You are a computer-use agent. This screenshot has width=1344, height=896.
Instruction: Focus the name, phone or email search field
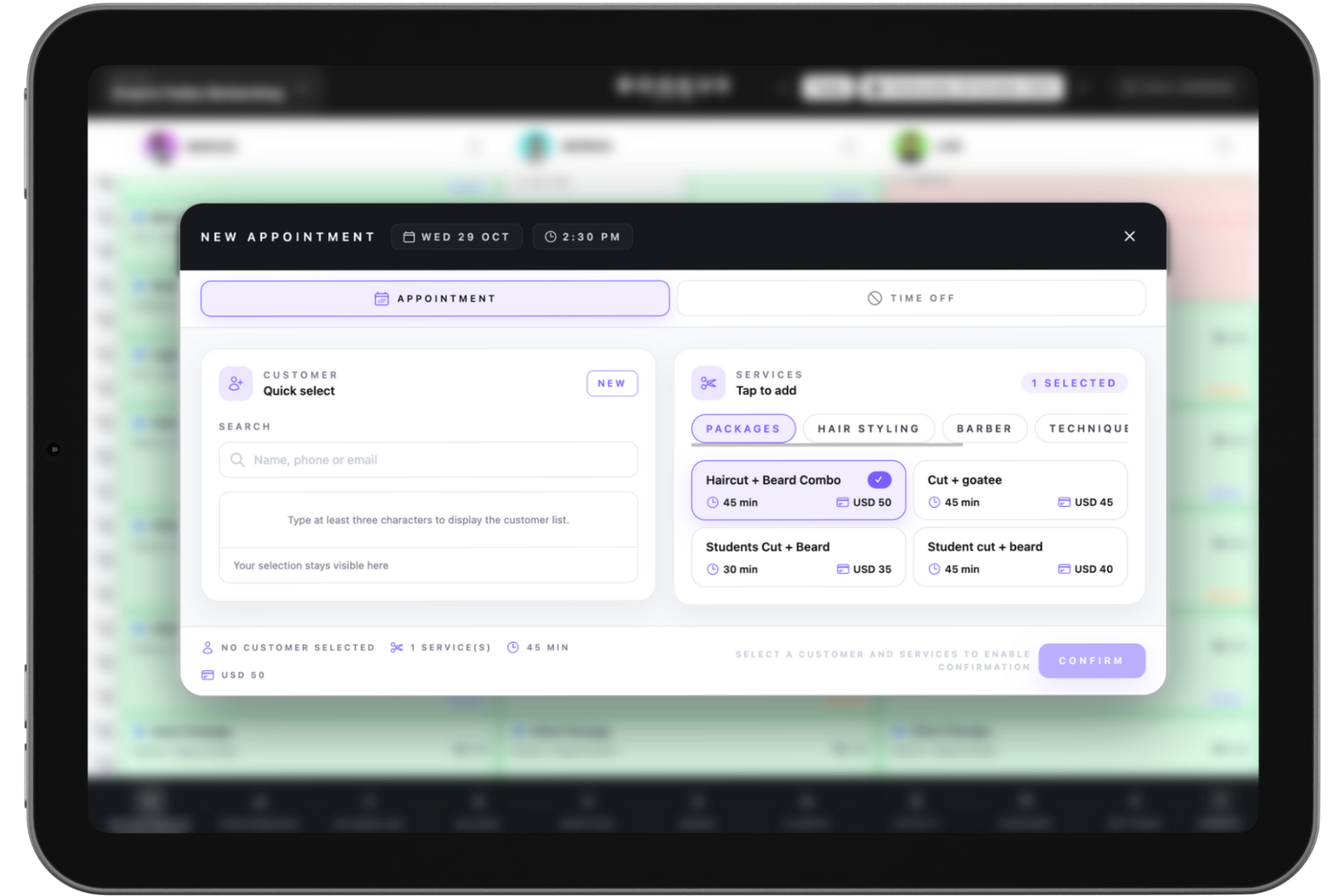(x=441, y=460)
